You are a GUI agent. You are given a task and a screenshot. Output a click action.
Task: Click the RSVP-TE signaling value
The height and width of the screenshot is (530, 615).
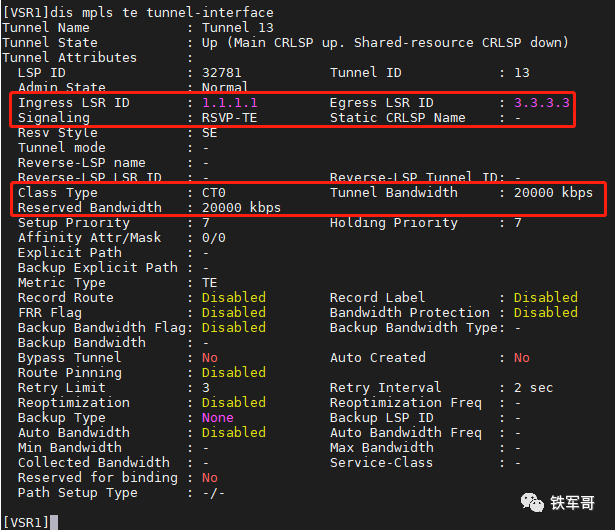(229, 118)
